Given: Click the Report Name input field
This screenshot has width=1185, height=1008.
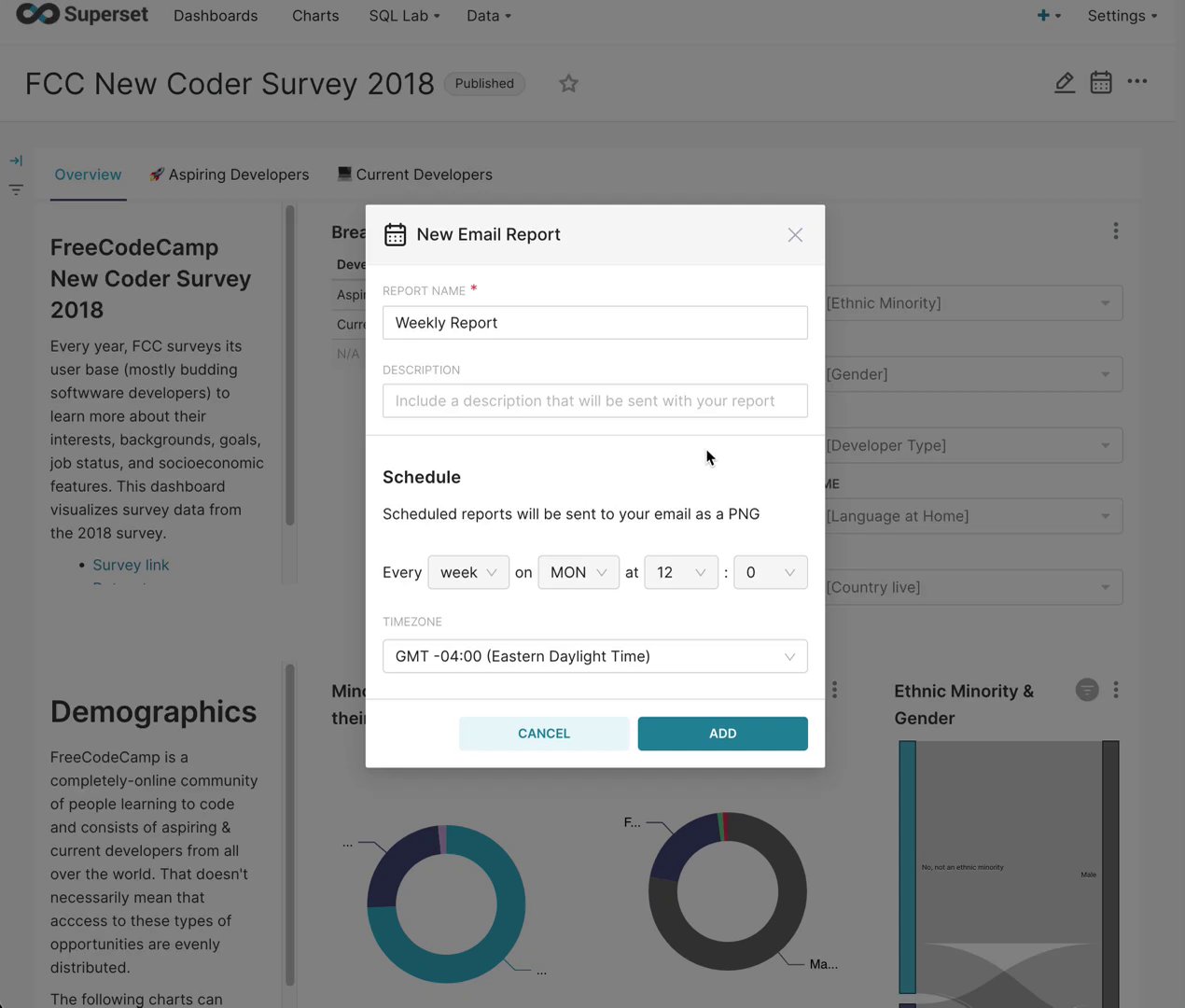Looking at the screenshot, I should (x=595, y=323).
